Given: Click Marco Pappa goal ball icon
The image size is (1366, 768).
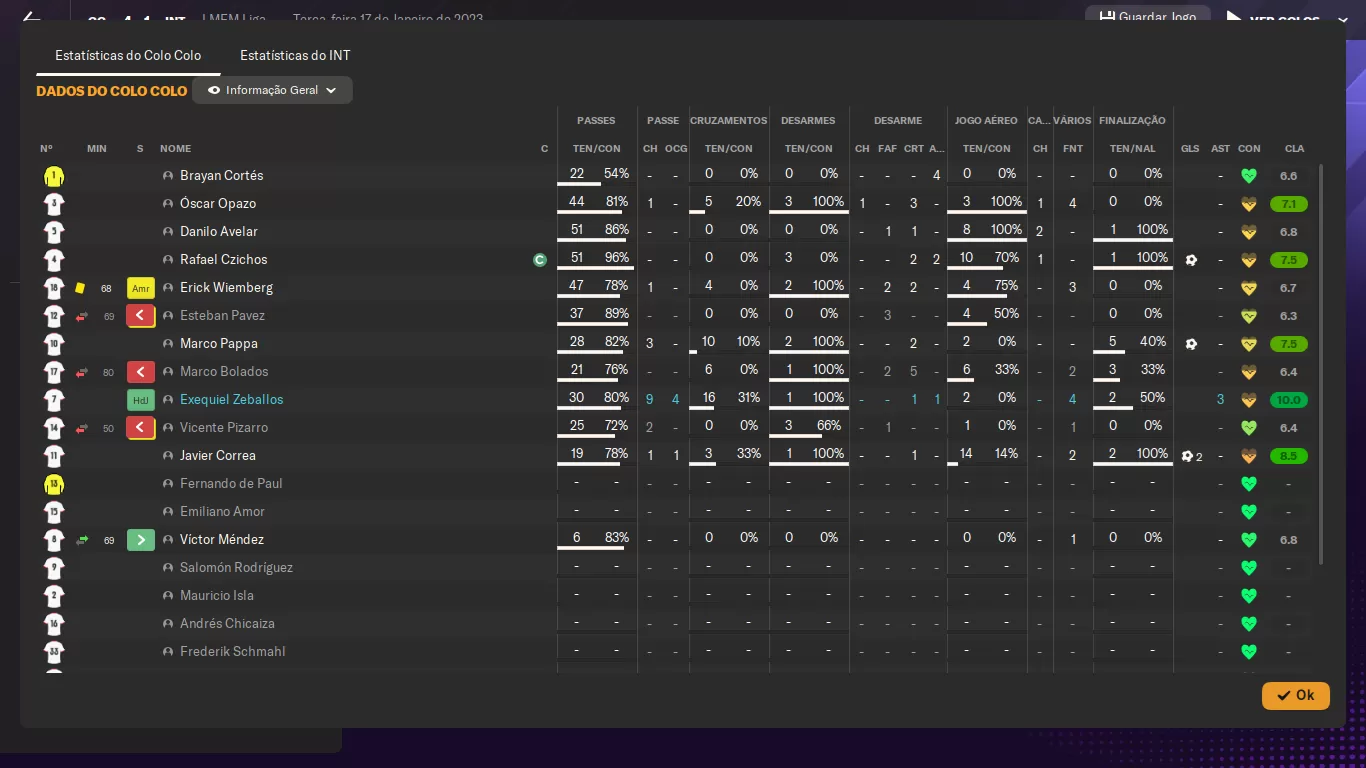Looking at the screenshot, I should [x=1191, y=344].
